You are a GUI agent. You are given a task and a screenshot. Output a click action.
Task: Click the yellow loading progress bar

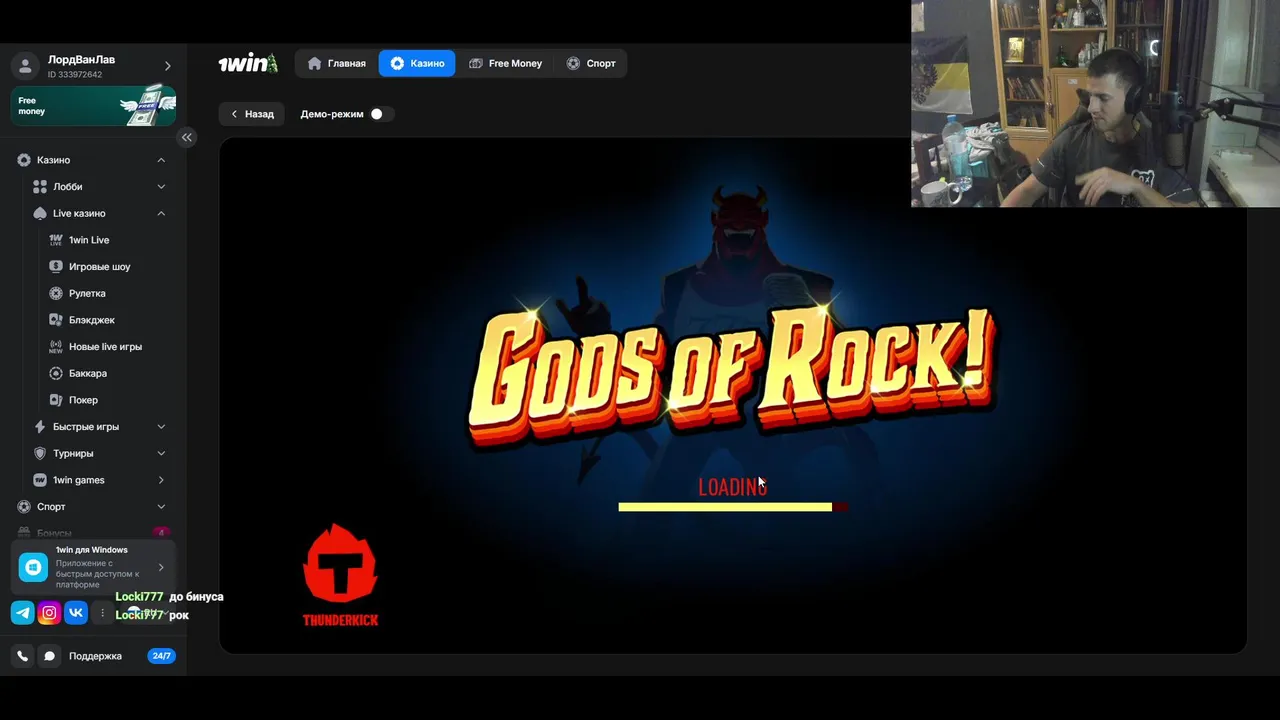725,507
